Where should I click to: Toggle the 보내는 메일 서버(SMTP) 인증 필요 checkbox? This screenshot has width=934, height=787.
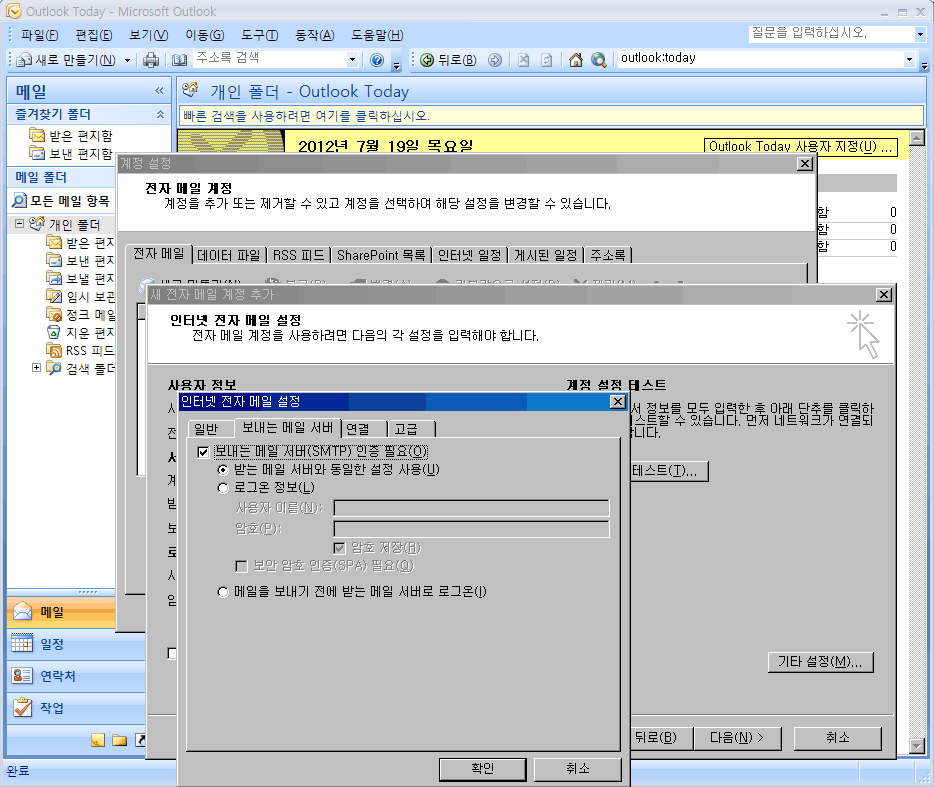(x=203, y=452)
